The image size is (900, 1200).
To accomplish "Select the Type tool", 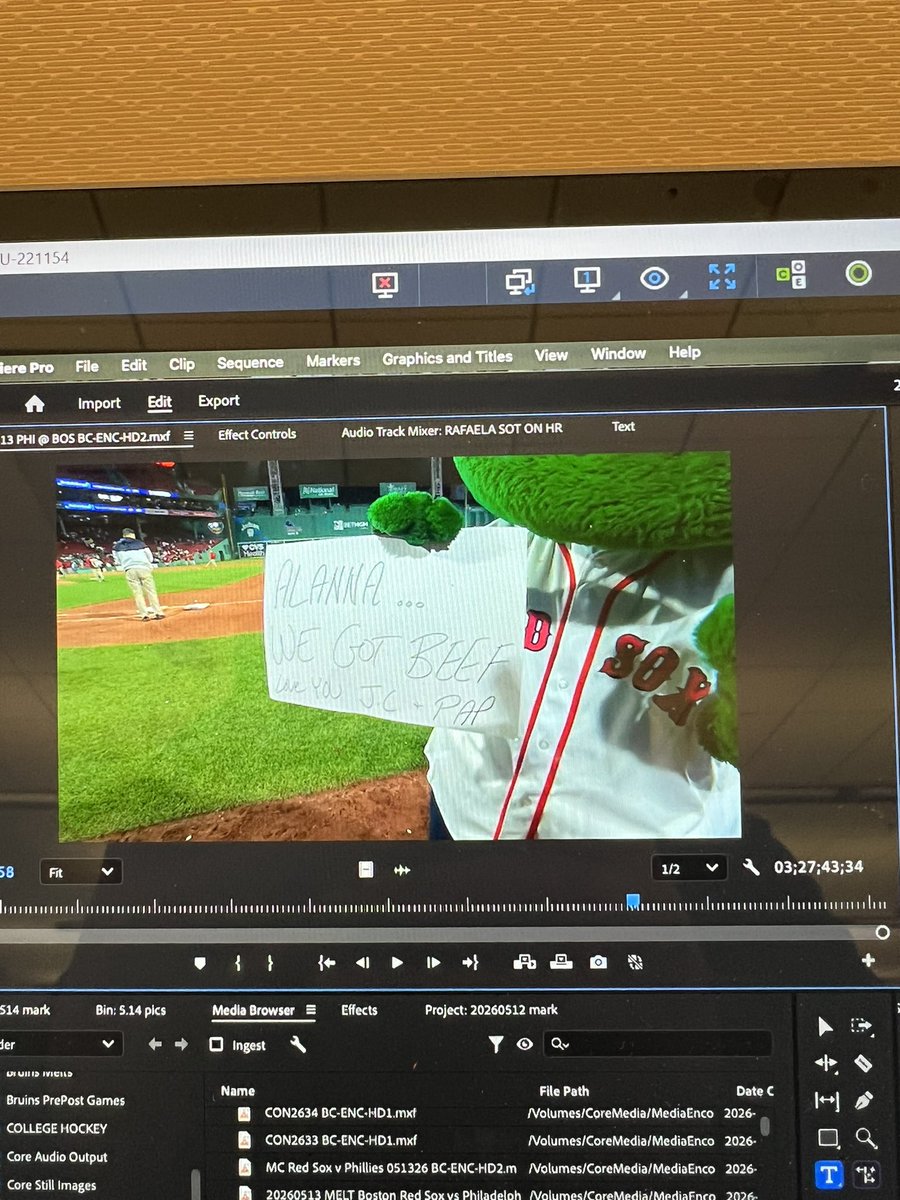I will (827, 1176).
